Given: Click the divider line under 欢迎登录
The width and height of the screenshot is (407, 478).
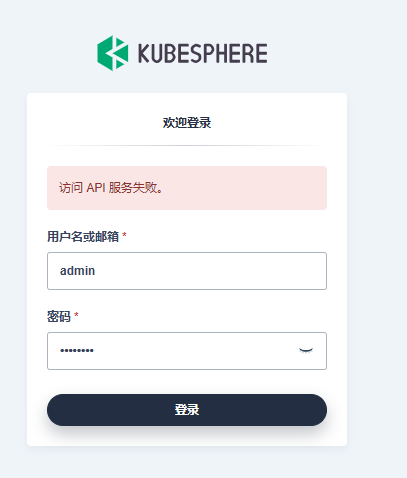Looking at the screenshot, I should pos(187,145).
